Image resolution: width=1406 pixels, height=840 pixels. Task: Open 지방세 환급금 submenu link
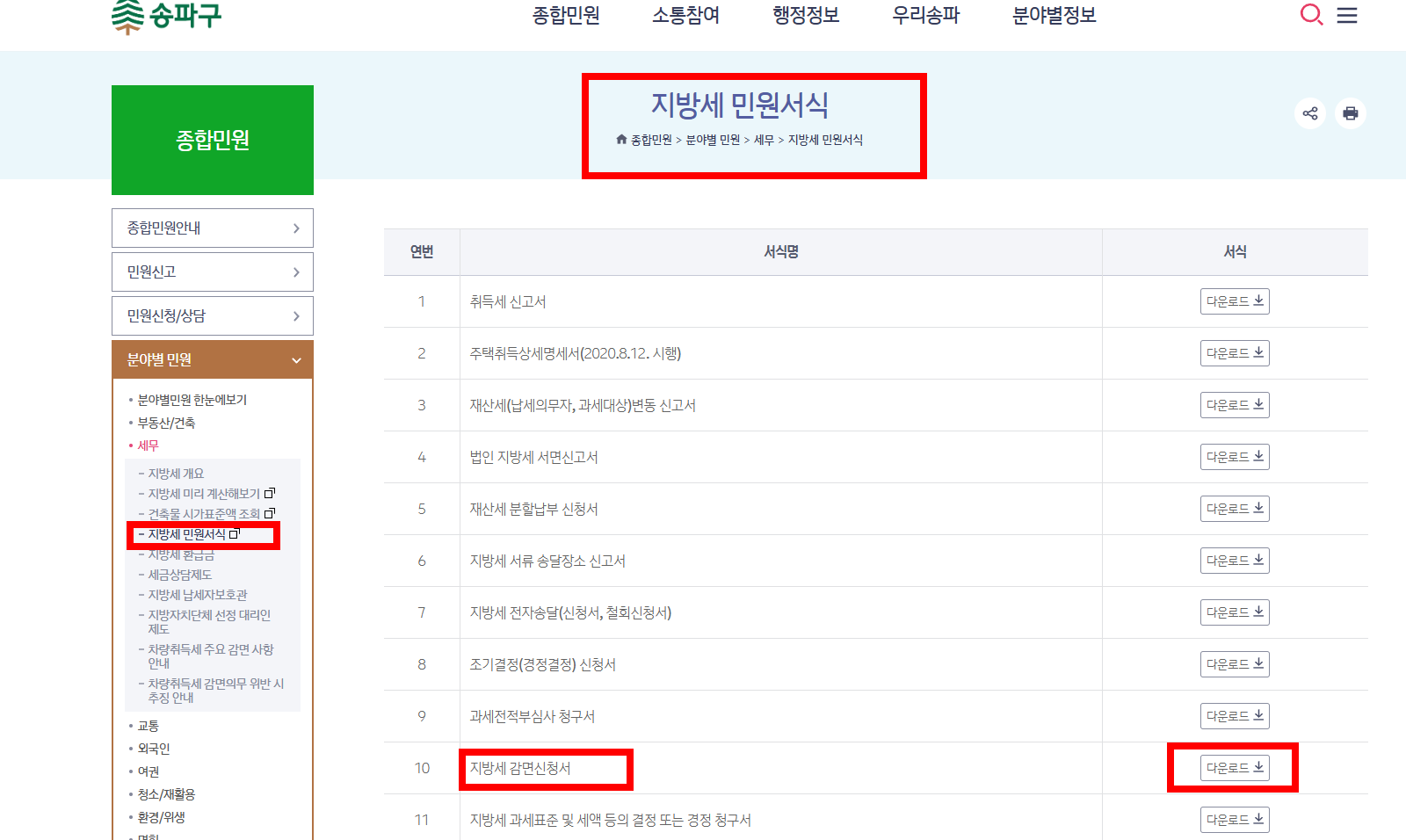[181, 555]
